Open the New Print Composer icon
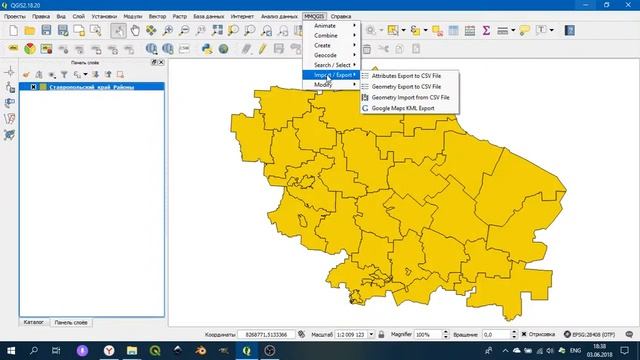 (x=79, y=30)
